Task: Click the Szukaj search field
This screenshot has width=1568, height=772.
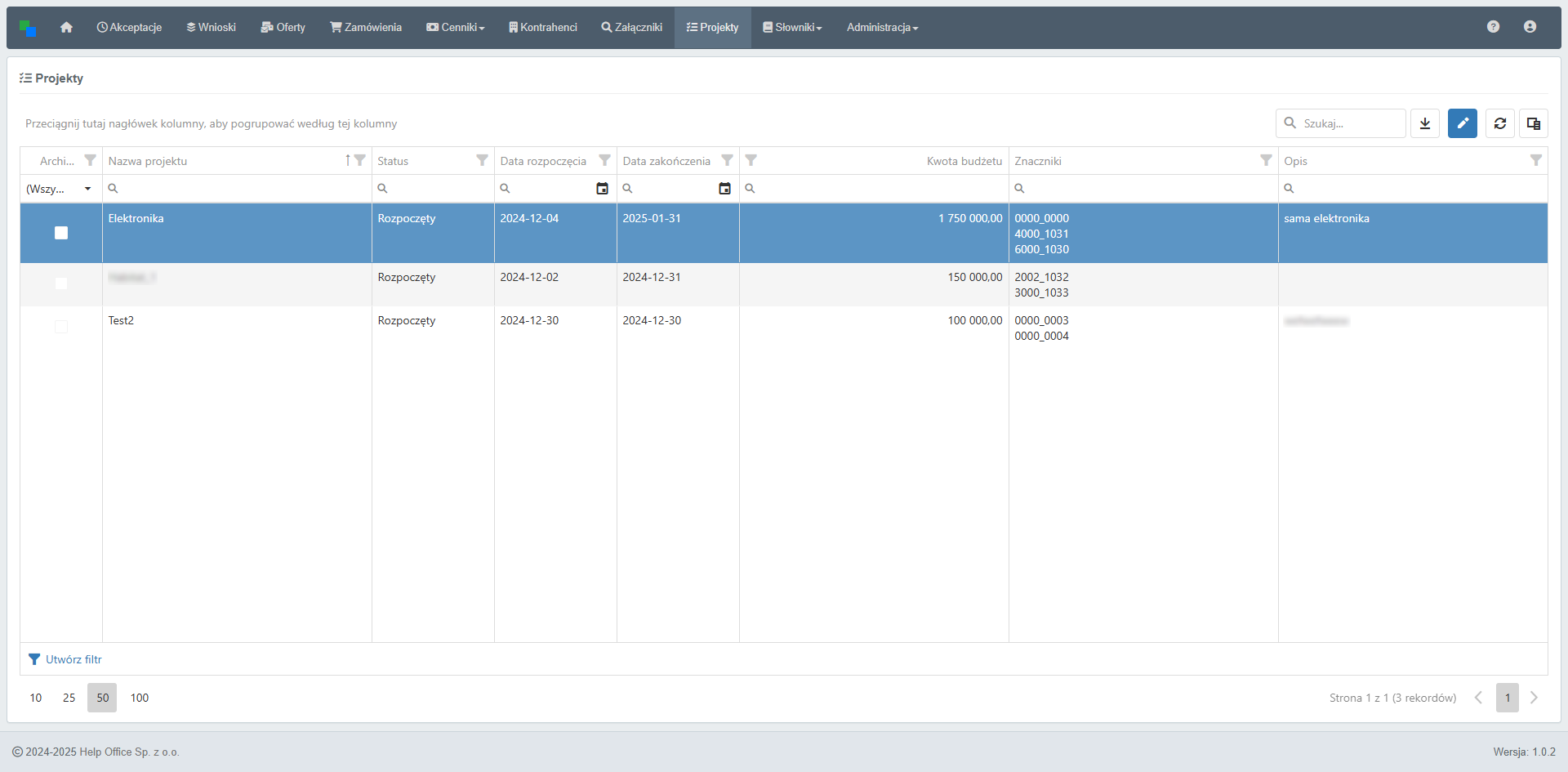Action: (x=1349, y=123)
